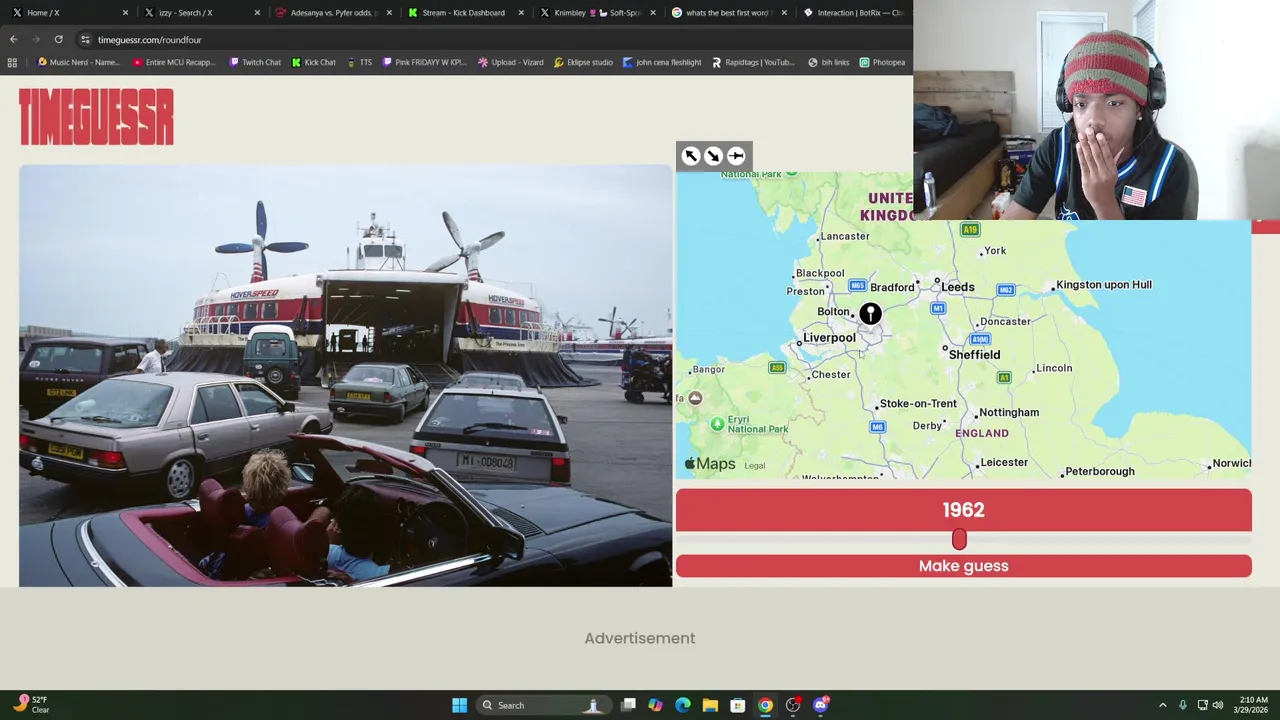The height and width of the screenshot is (720, 1280).
Task: Open bih links bookmark
Action: pos(828,62)
